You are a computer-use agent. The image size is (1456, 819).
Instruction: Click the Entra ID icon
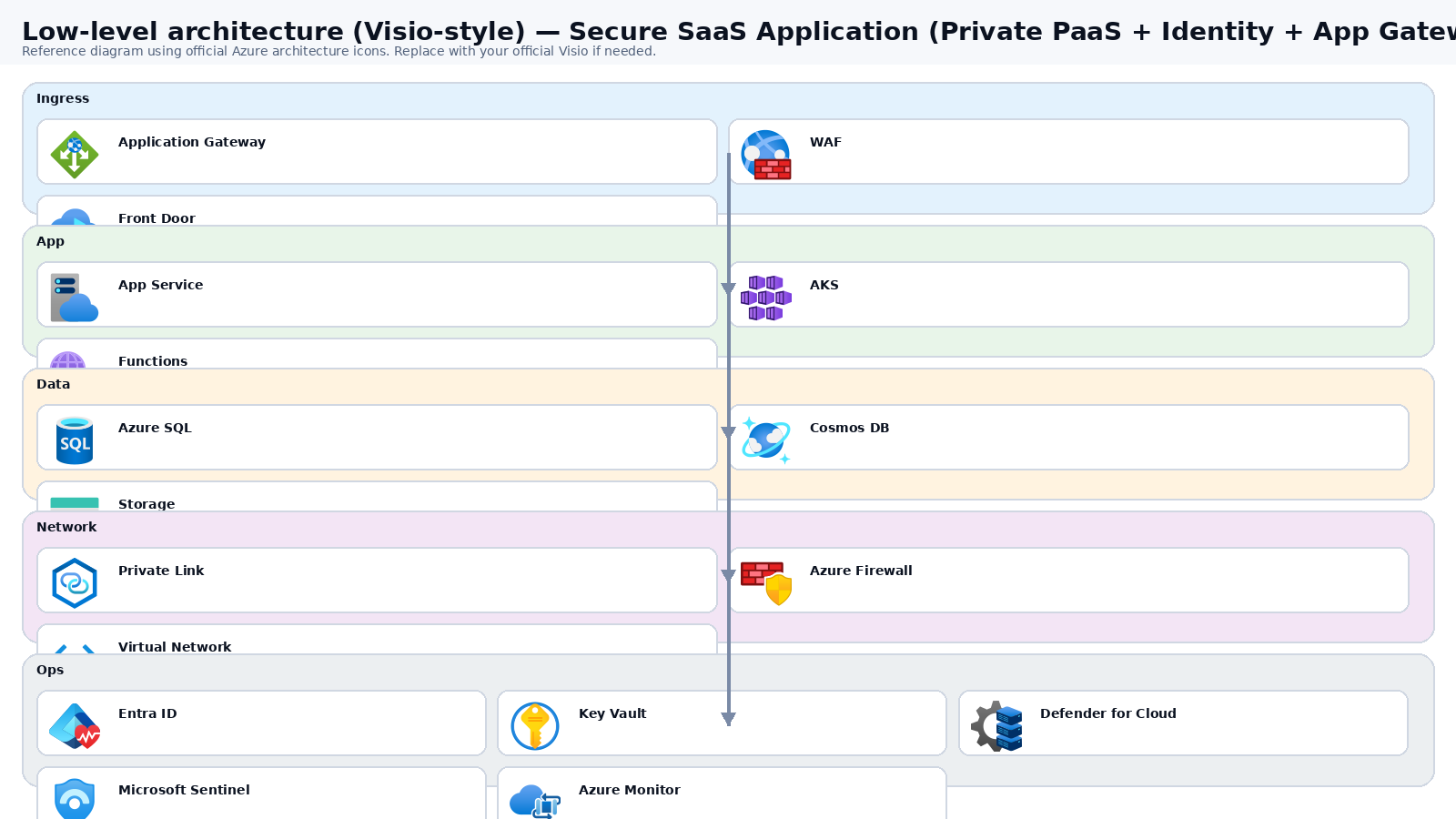(75, 726)
